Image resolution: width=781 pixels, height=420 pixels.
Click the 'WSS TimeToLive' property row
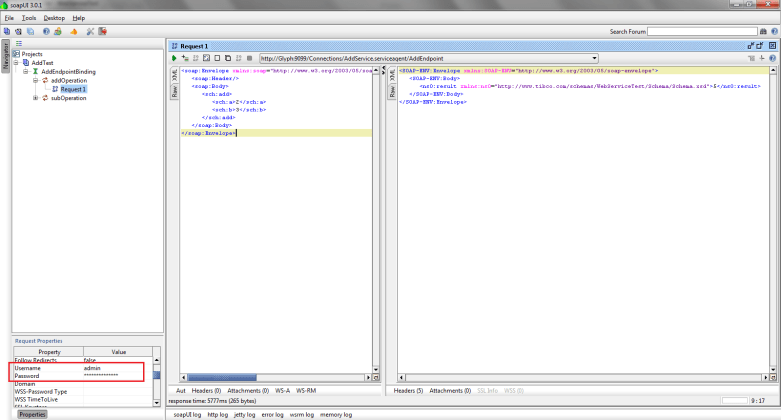(83, 400)
